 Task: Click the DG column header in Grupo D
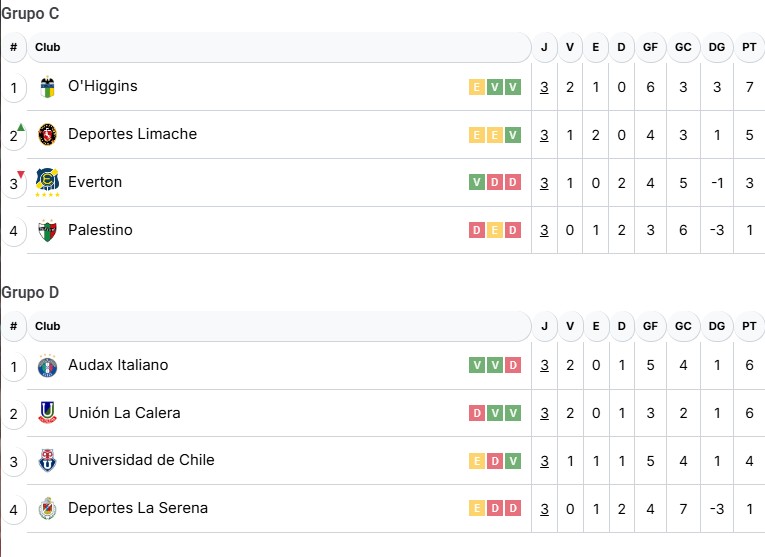tap(716, 326)
